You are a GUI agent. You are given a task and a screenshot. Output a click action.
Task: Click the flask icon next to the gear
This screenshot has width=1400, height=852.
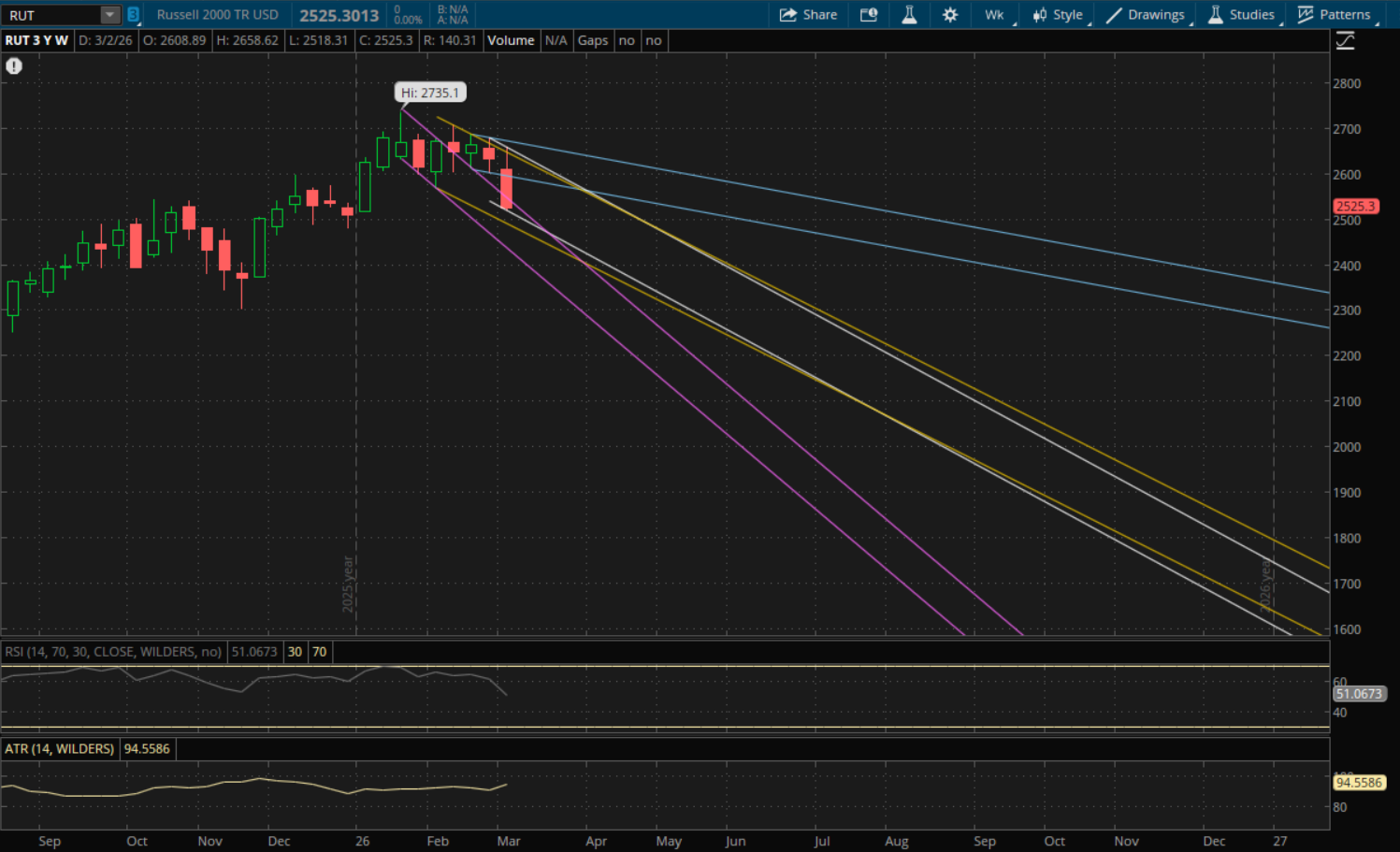[909, 15]
